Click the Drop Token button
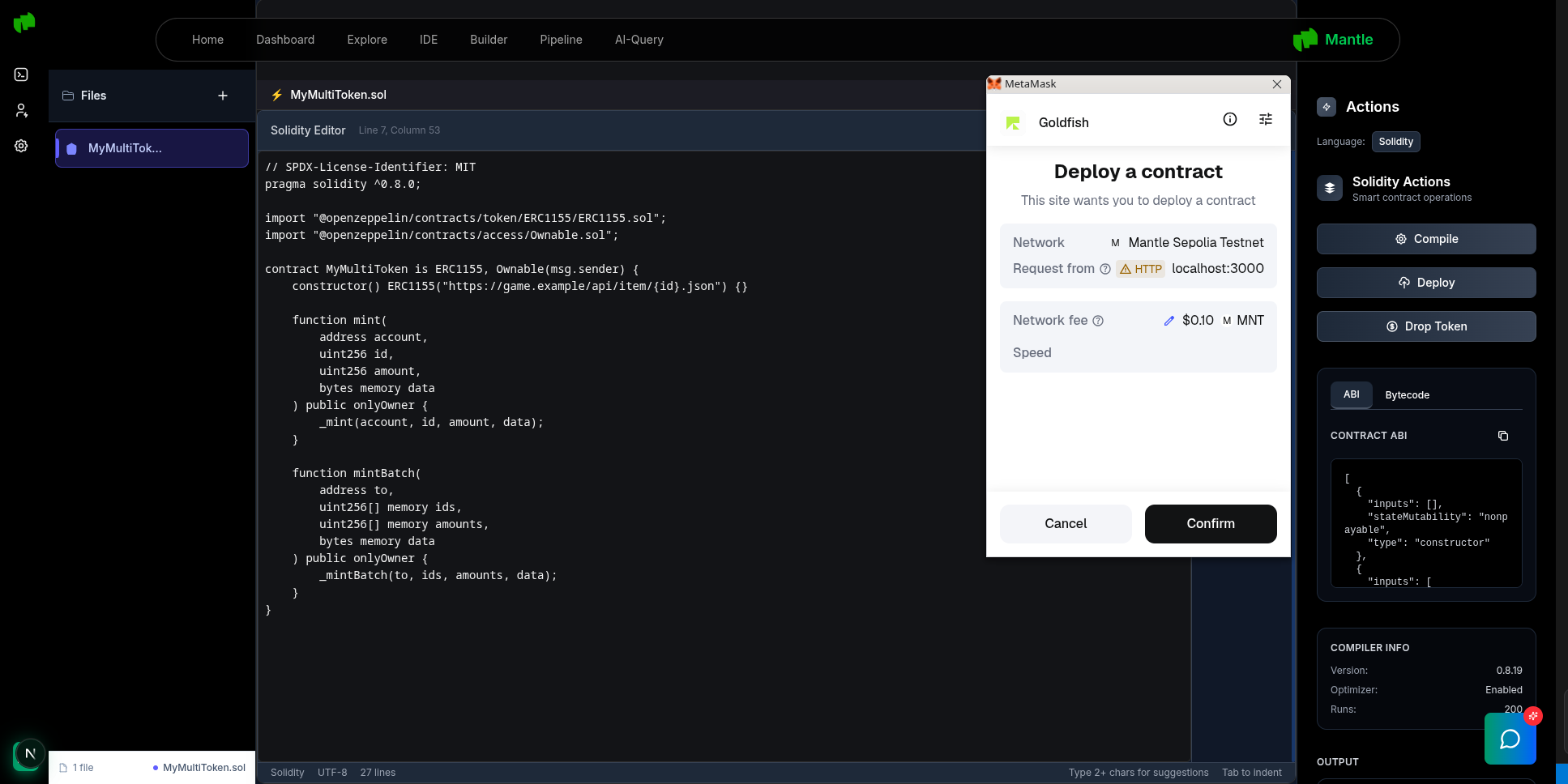 coord(1426,326)
